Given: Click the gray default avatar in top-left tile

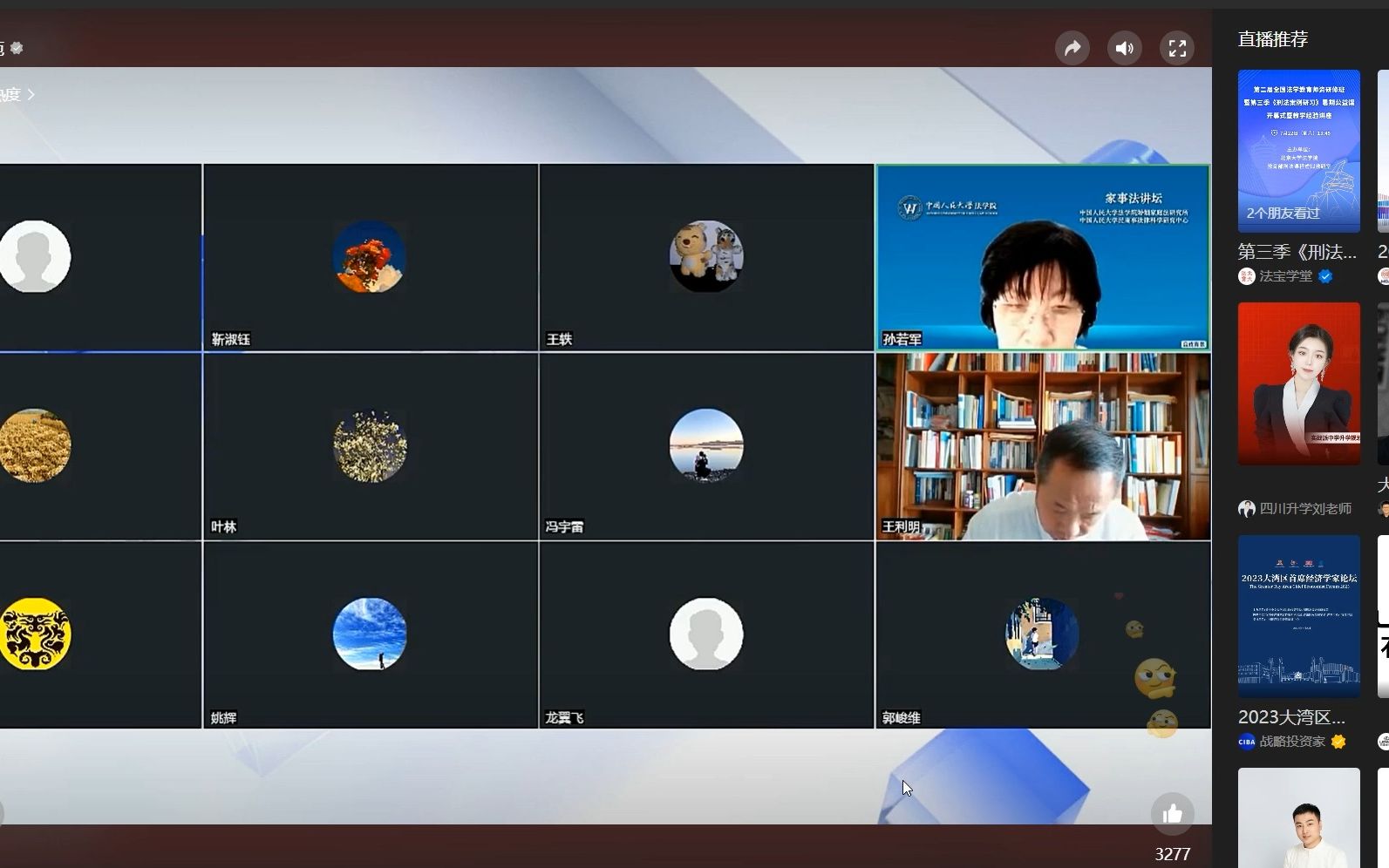Looking at the screenshot, I should click(35, 256).
